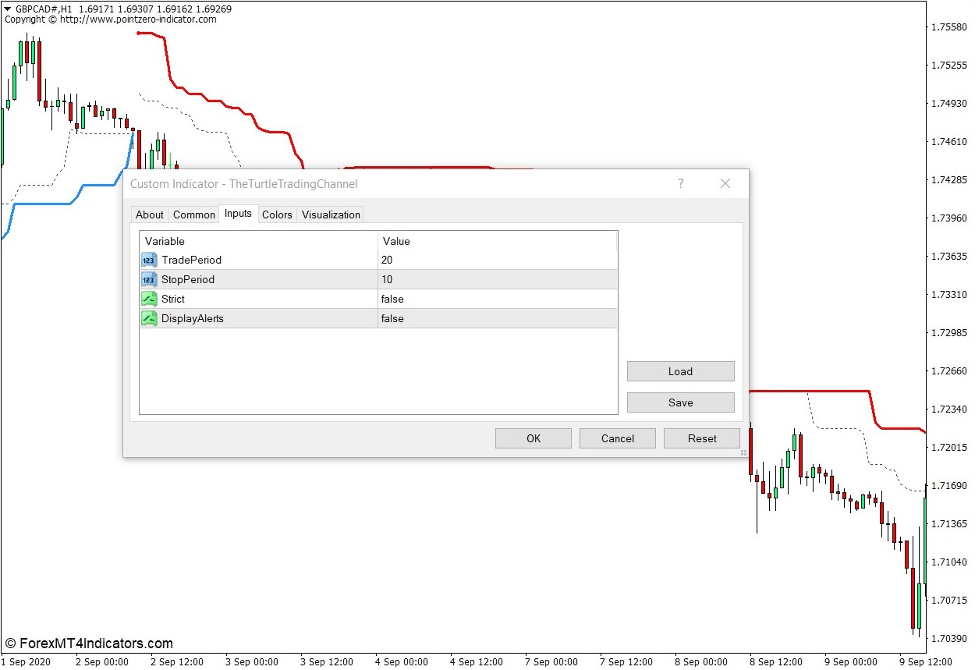Cancel the indicator settings dialog
977x670 pixels.
(617, 438)
